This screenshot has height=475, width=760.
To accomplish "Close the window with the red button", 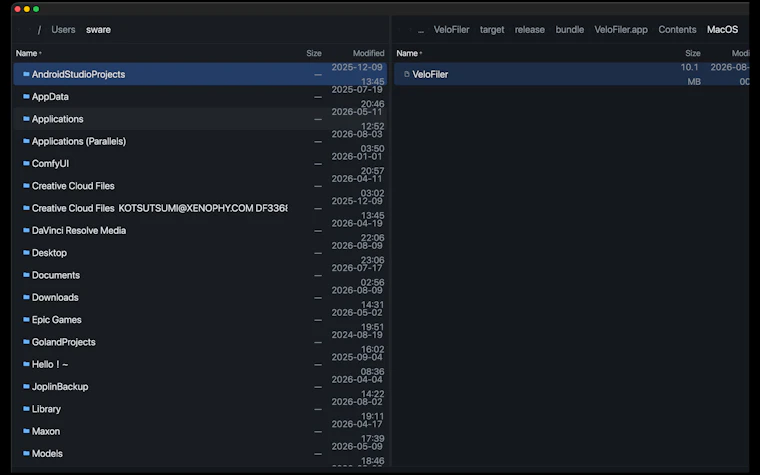I will pos(17,9).
